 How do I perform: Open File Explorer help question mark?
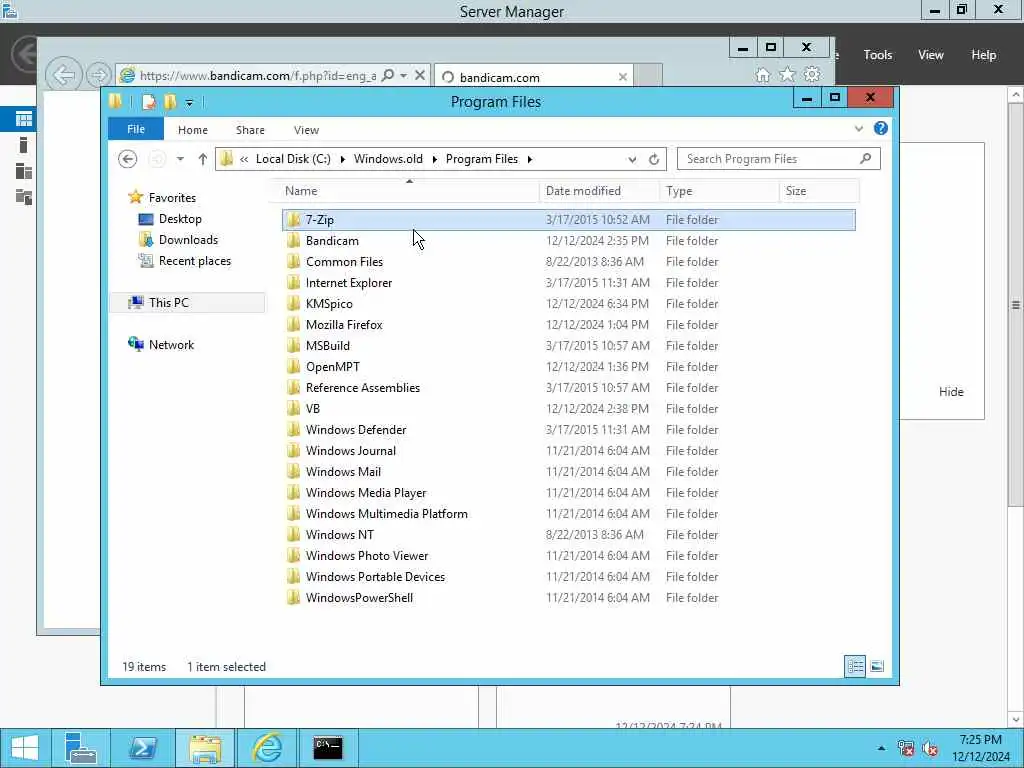coord(880,129)
